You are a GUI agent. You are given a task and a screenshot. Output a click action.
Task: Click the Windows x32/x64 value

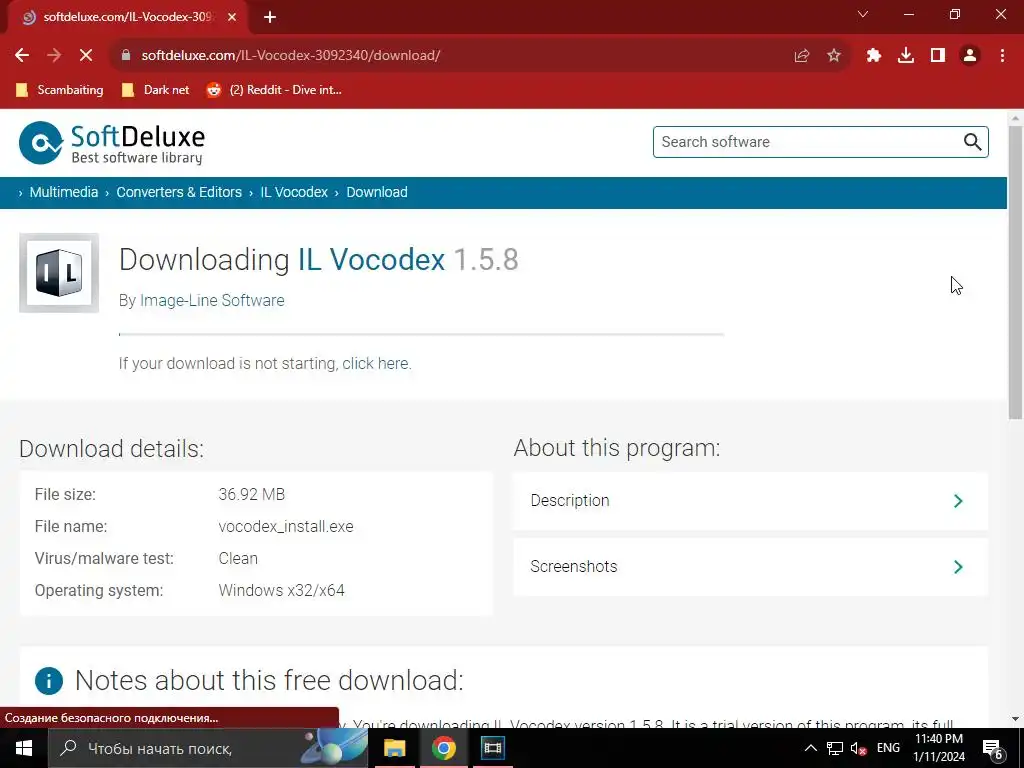coord(281,590)
